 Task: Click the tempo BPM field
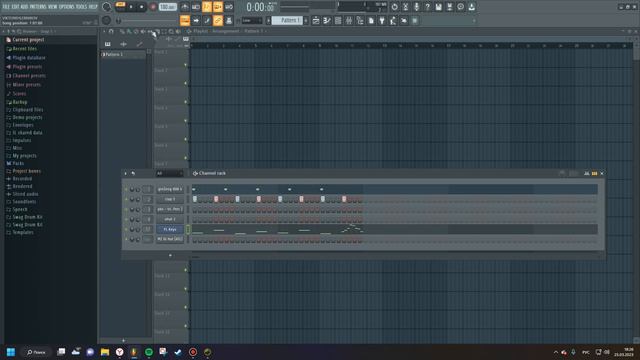pos(167,7)
